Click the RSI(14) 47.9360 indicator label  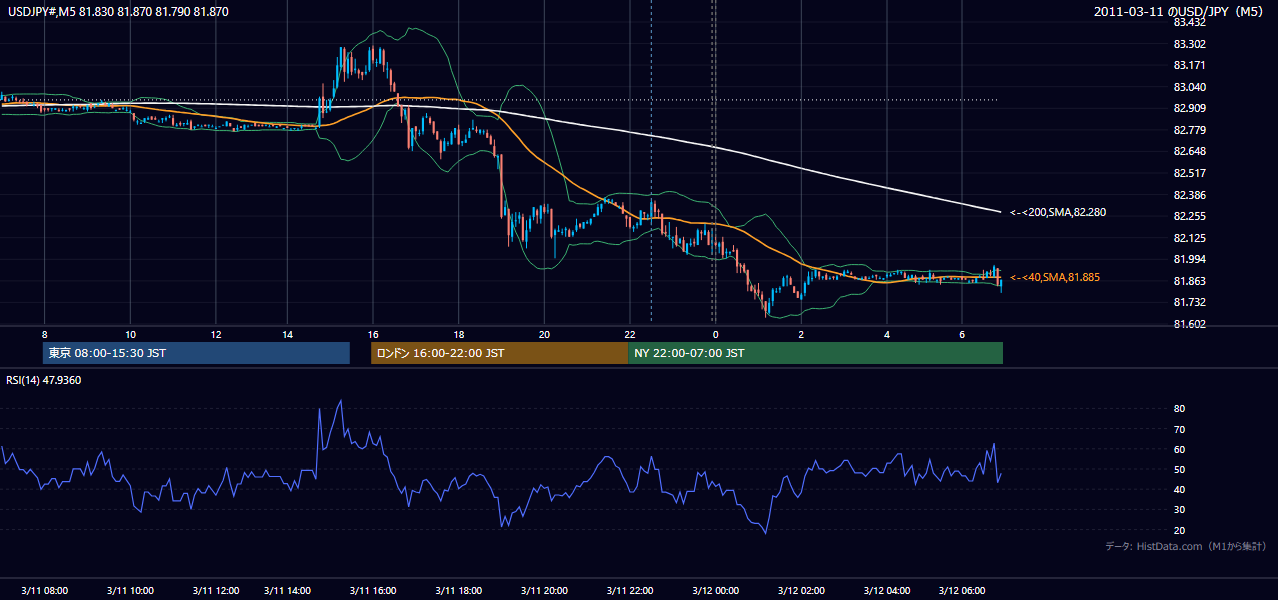point(44,380)
